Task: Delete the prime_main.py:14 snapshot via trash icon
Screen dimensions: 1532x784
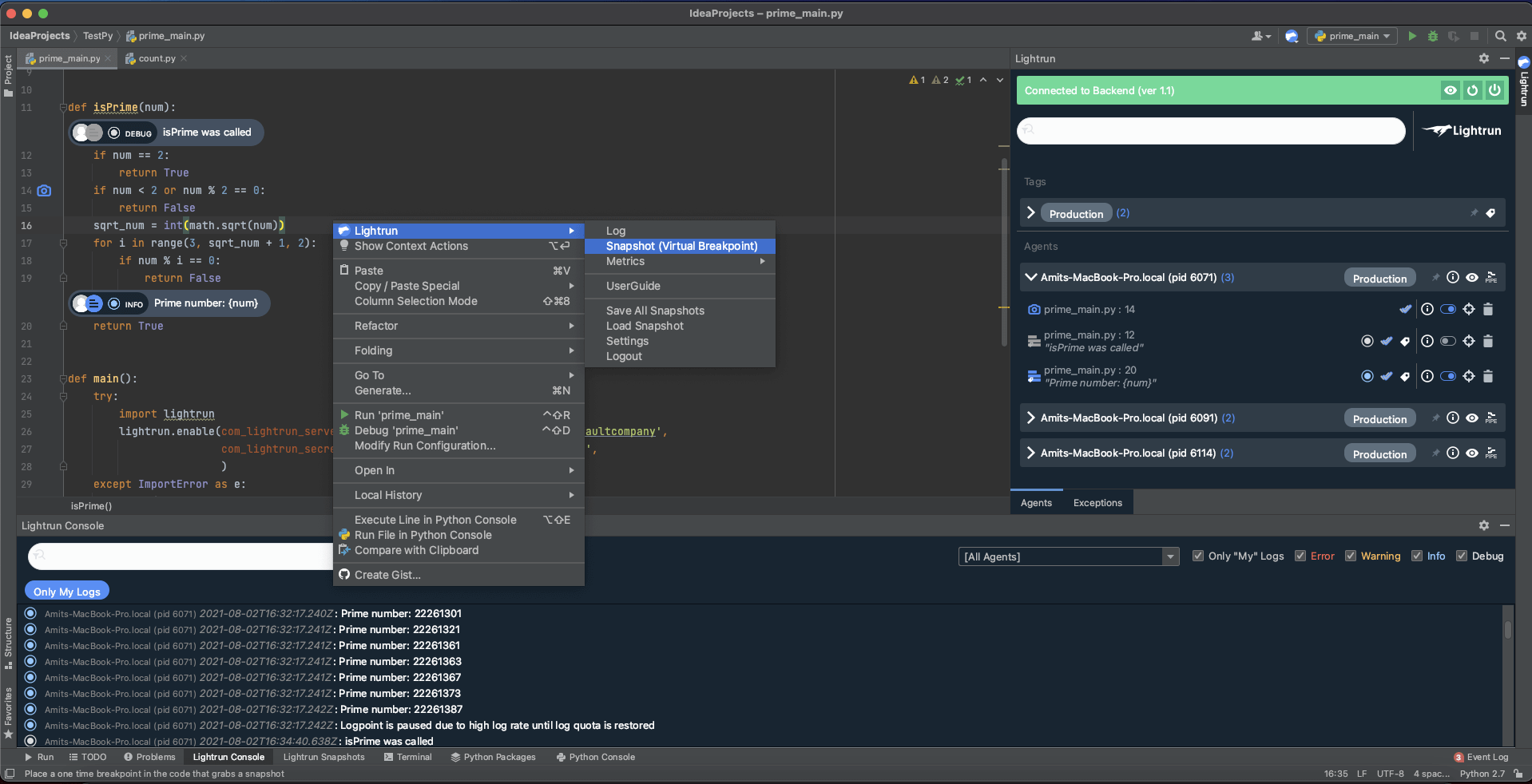Action: click(x=1487, y=310)
